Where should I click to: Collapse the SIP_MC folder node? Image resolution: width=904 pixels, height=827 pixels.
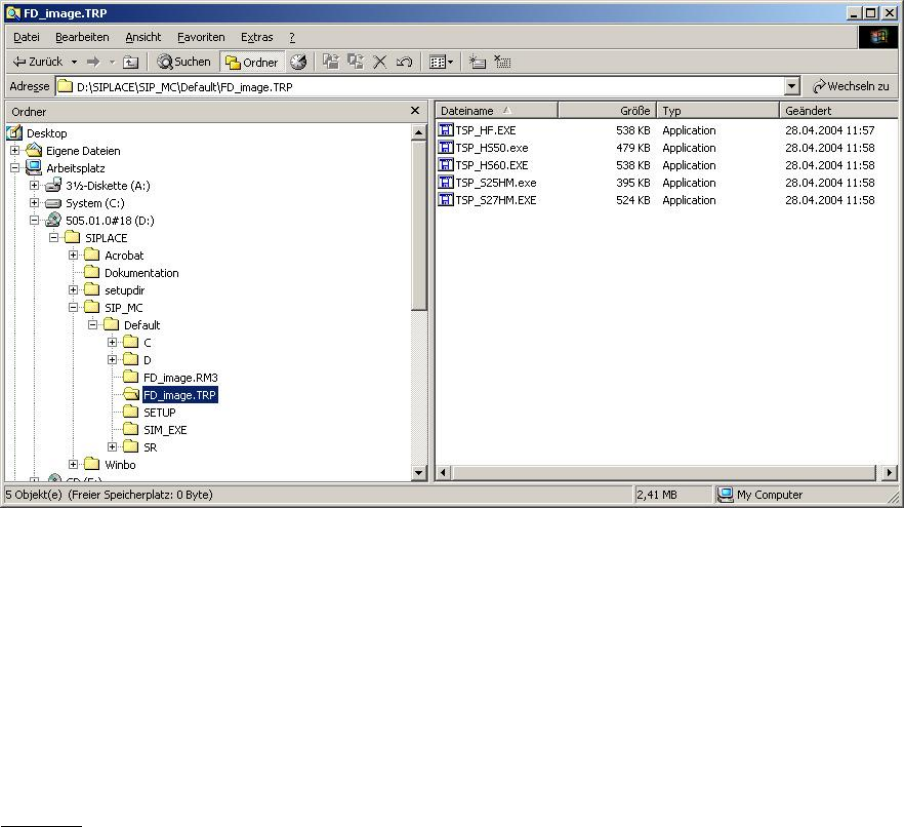74,308
